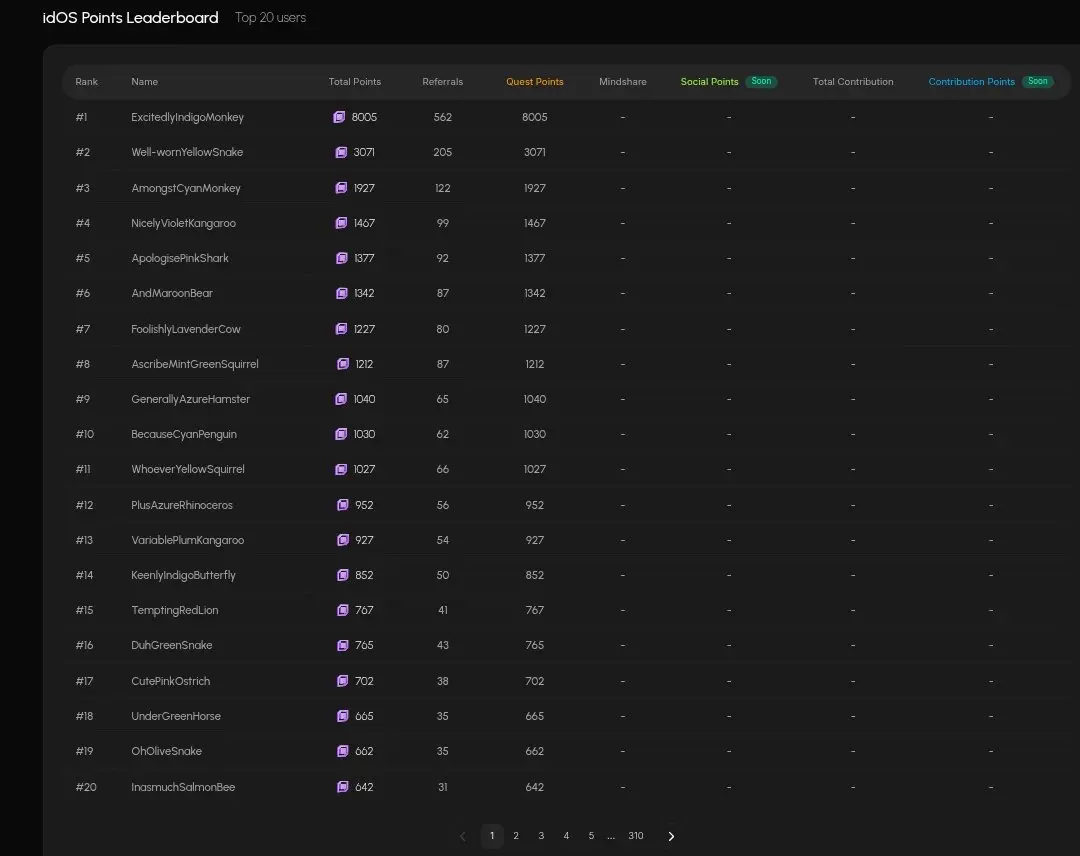Click the Top 20 users label
The width and height of the screenshot is (1080, 856).
pyautogui.click(x=270, y=17)
